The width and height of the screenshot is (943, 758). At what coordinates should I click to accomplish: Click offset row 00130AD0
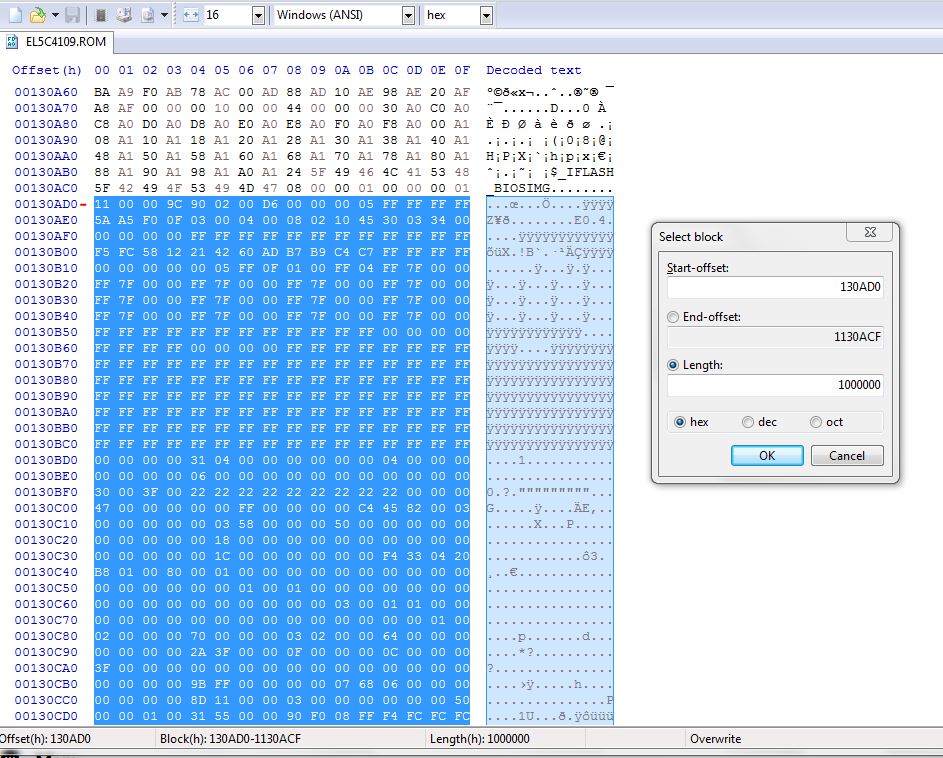click(x=46, y=205)
